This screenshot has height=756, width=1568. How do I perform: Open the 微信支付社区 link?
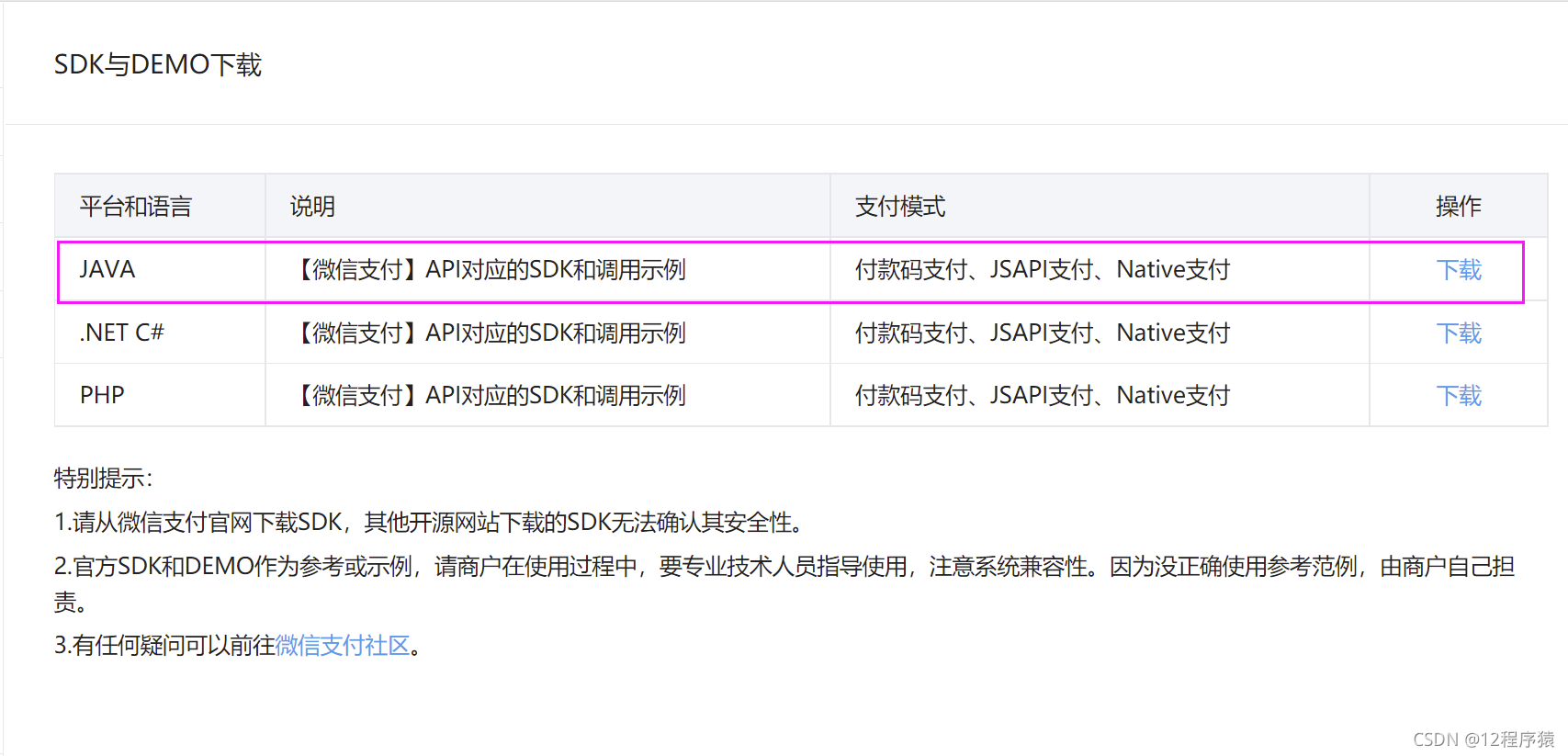point(343,646)
